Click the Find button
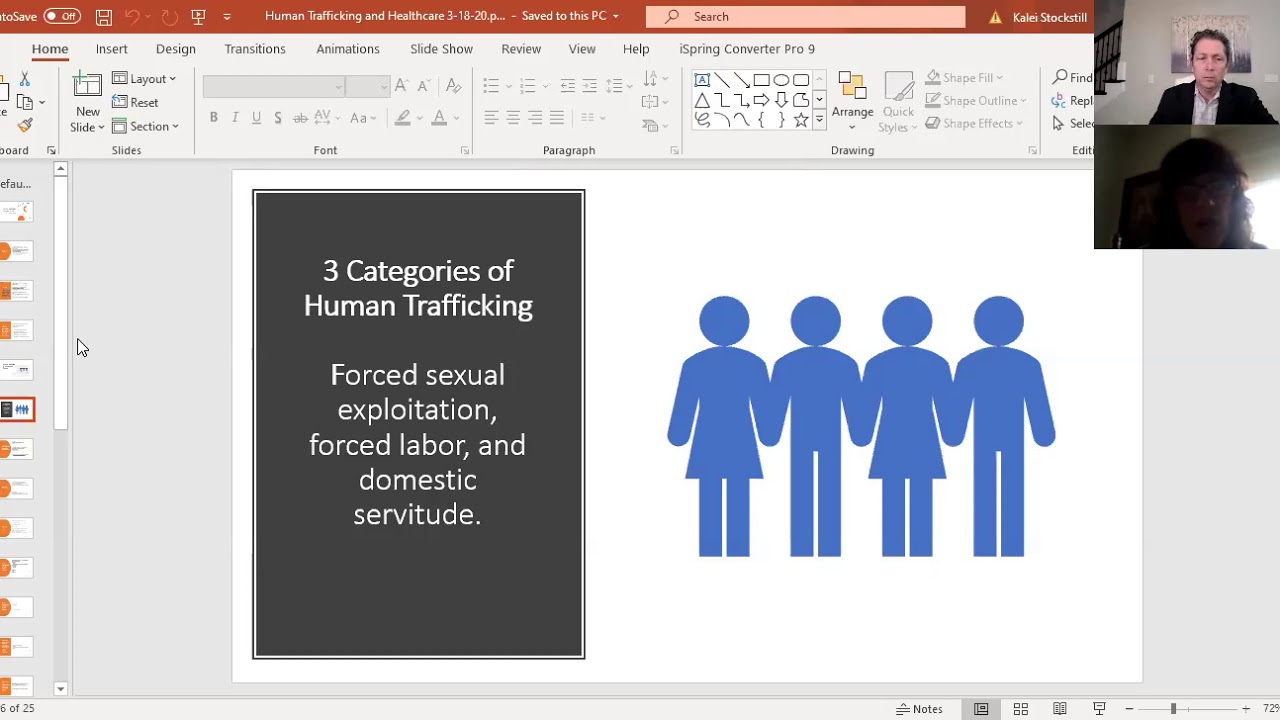The height and width of the screenshot is (720, 1280). [x=1072, y=78]
